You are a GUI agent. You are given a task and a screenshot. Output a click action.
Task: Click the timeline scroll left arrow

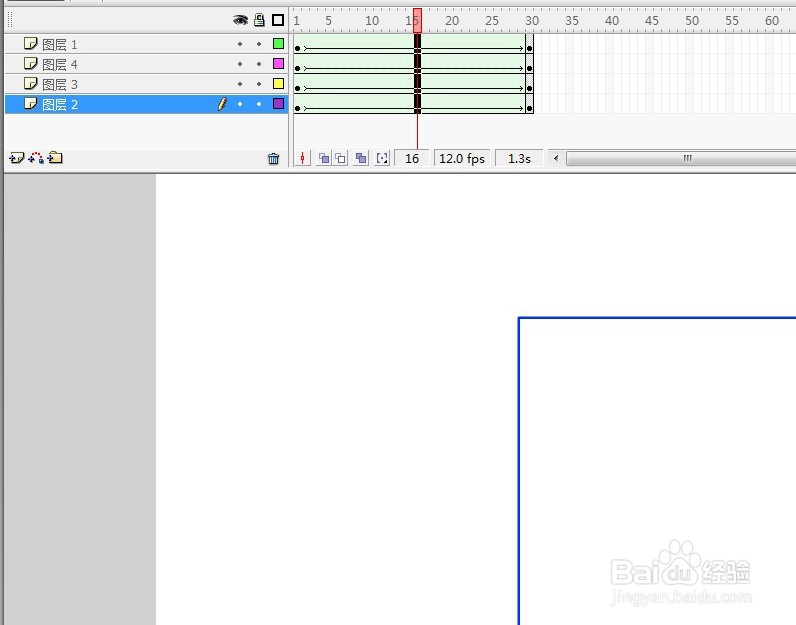click(556, 158)
